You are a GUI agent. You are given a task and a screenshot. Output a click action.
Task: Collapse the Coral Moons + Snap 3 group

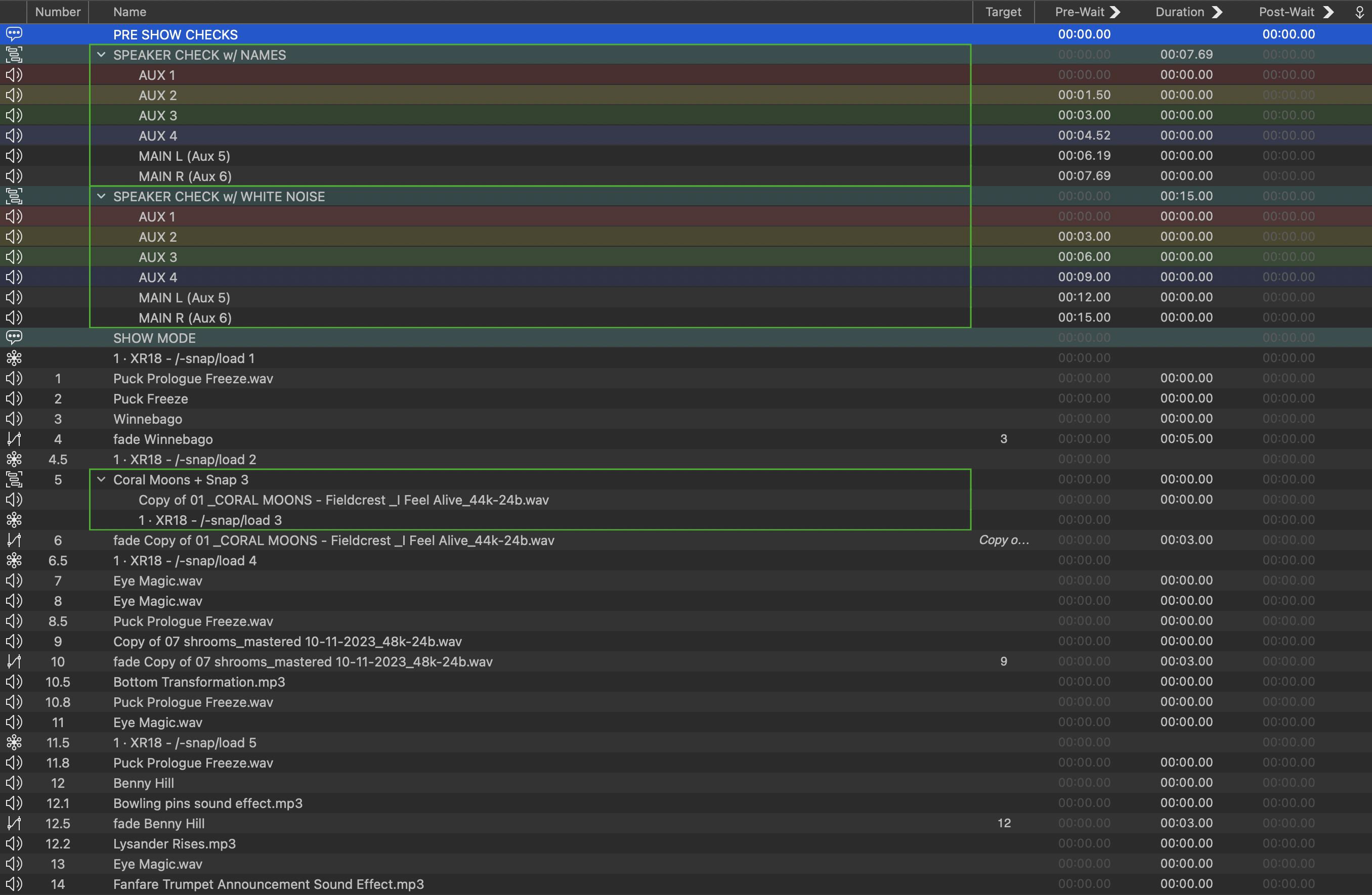click(x=102, y=479)
